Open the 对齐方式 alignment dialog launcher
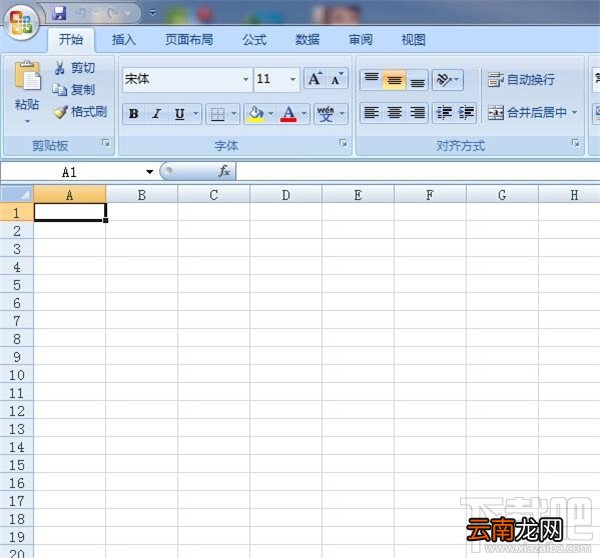This screenshot has height=558, width=600. point(576,143)
